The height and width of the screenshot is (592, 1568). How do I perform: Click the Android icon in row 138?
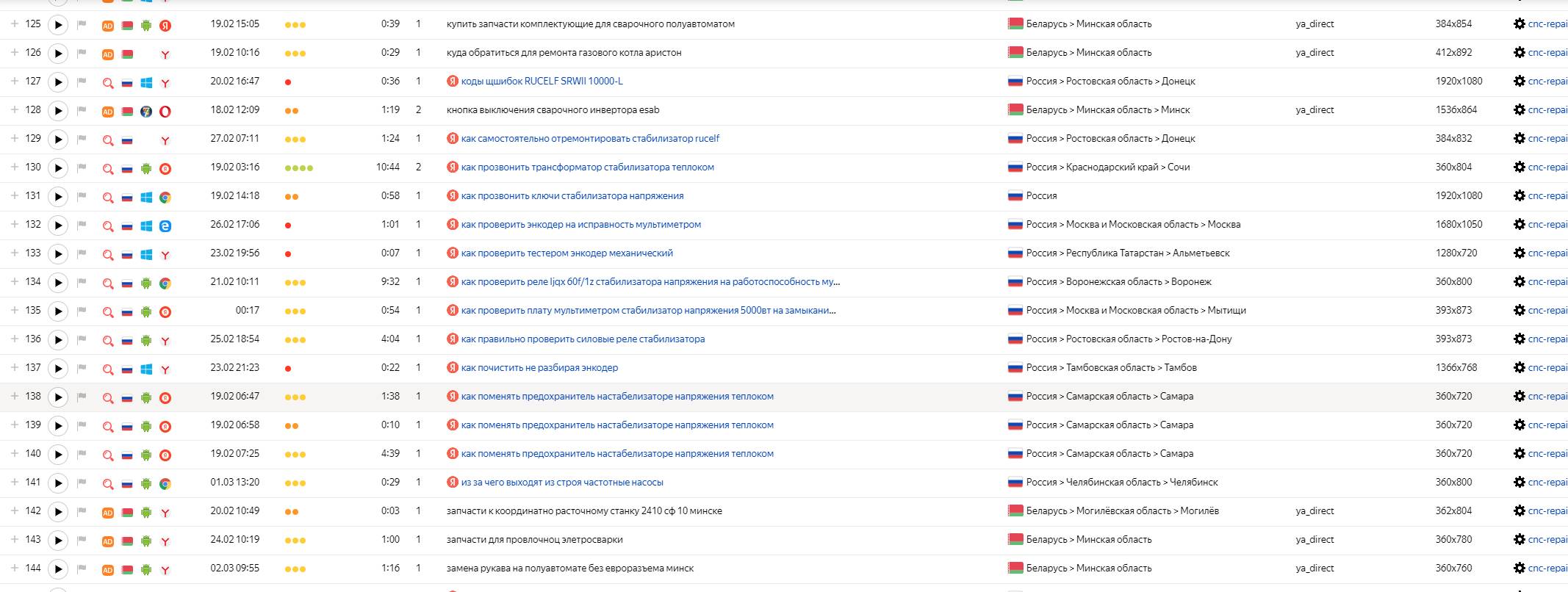146,397
